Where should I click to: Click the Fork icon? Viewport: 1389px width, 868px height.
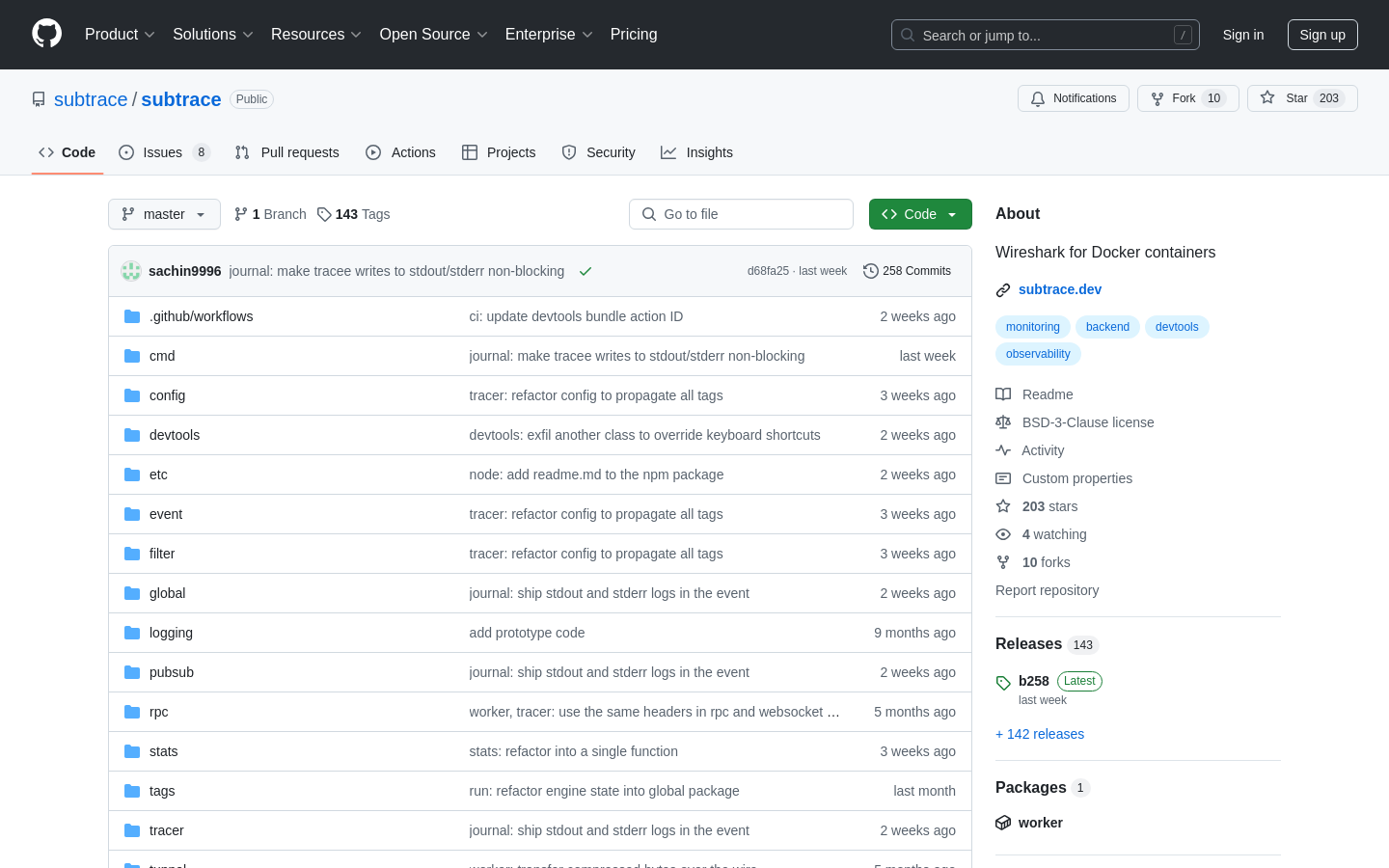click(x=1157, y=98)
